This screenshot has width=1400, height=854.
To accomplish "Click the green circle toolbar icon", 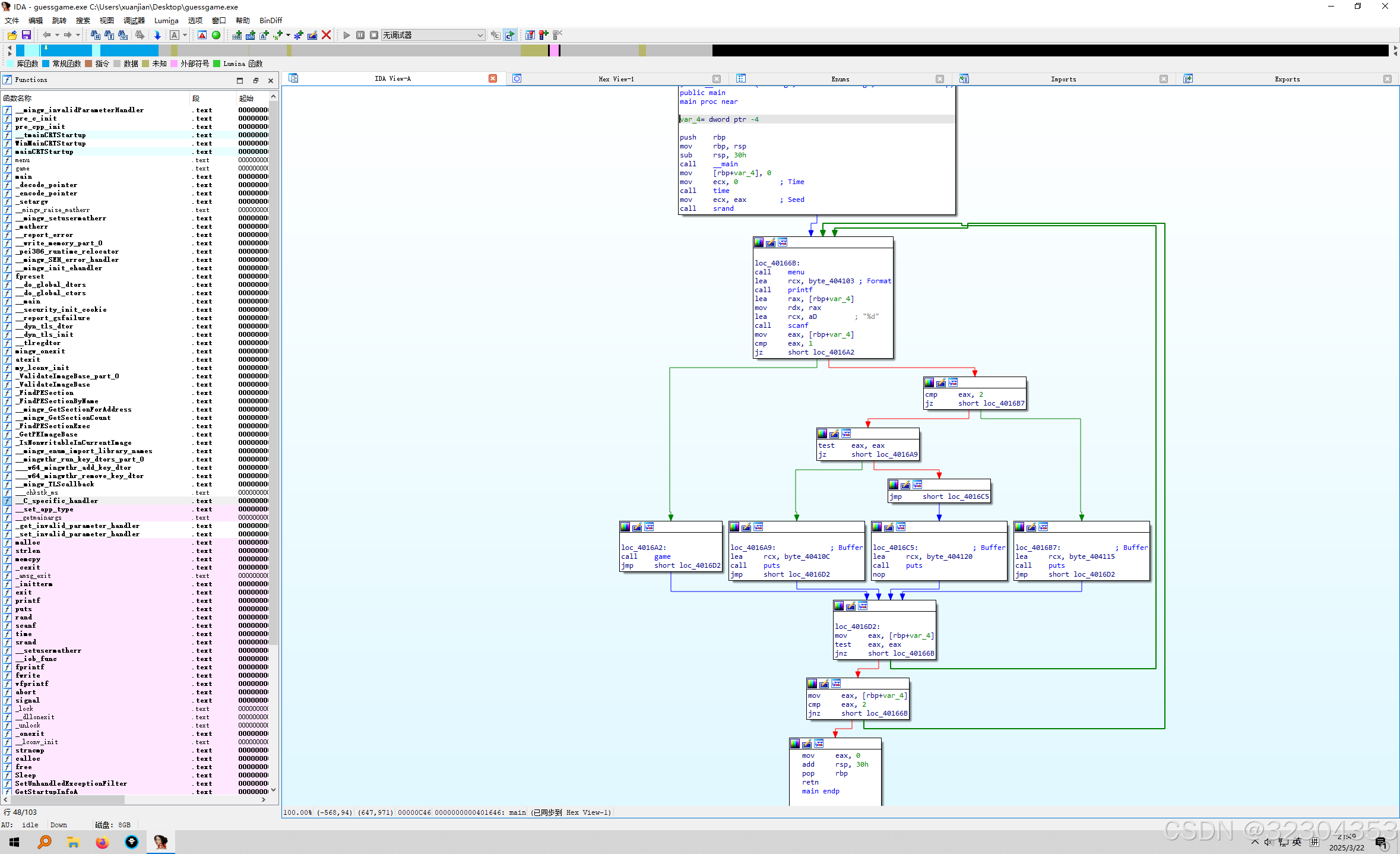I will pos(216,35).
